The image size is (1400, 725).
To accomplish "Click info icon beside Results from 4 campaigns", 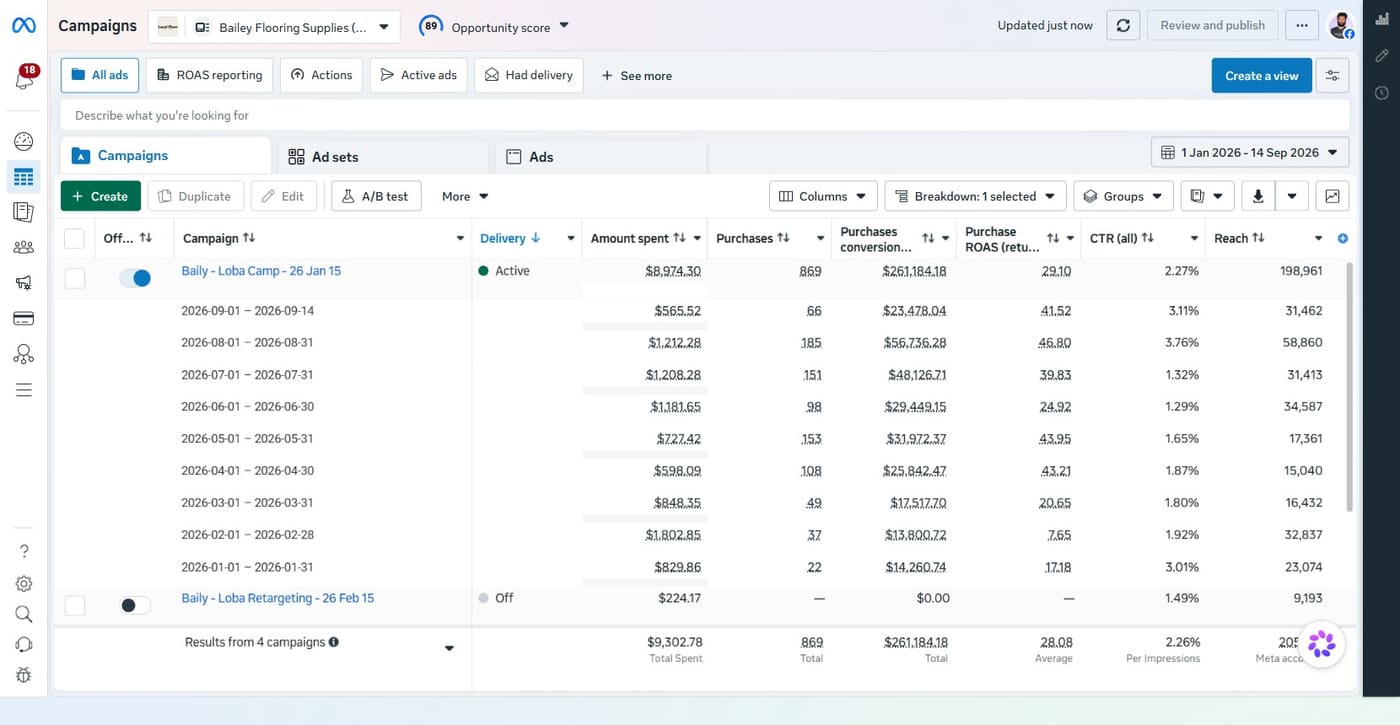I will (334, 642).
